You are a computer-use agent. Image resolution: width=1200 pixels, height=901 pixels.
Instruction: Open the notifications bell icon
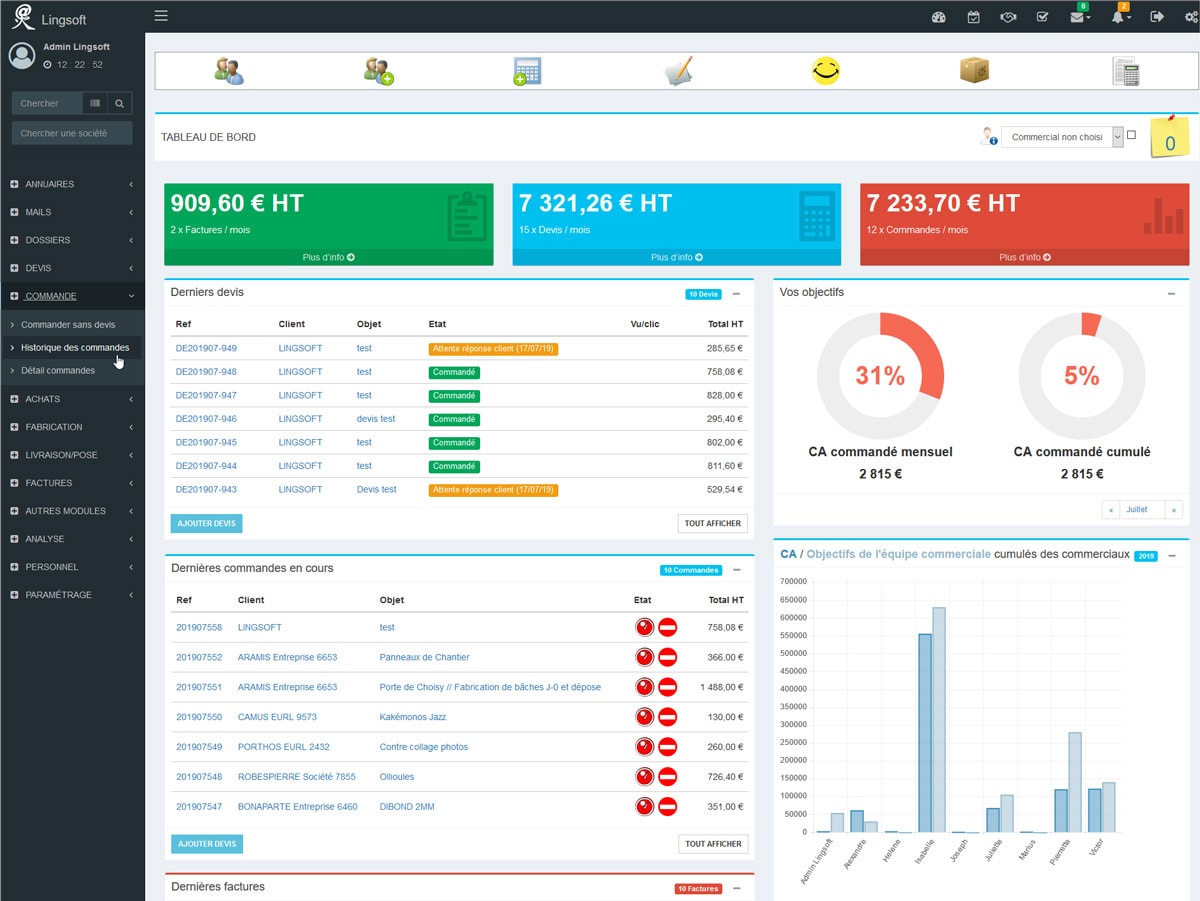point(1120,17)
